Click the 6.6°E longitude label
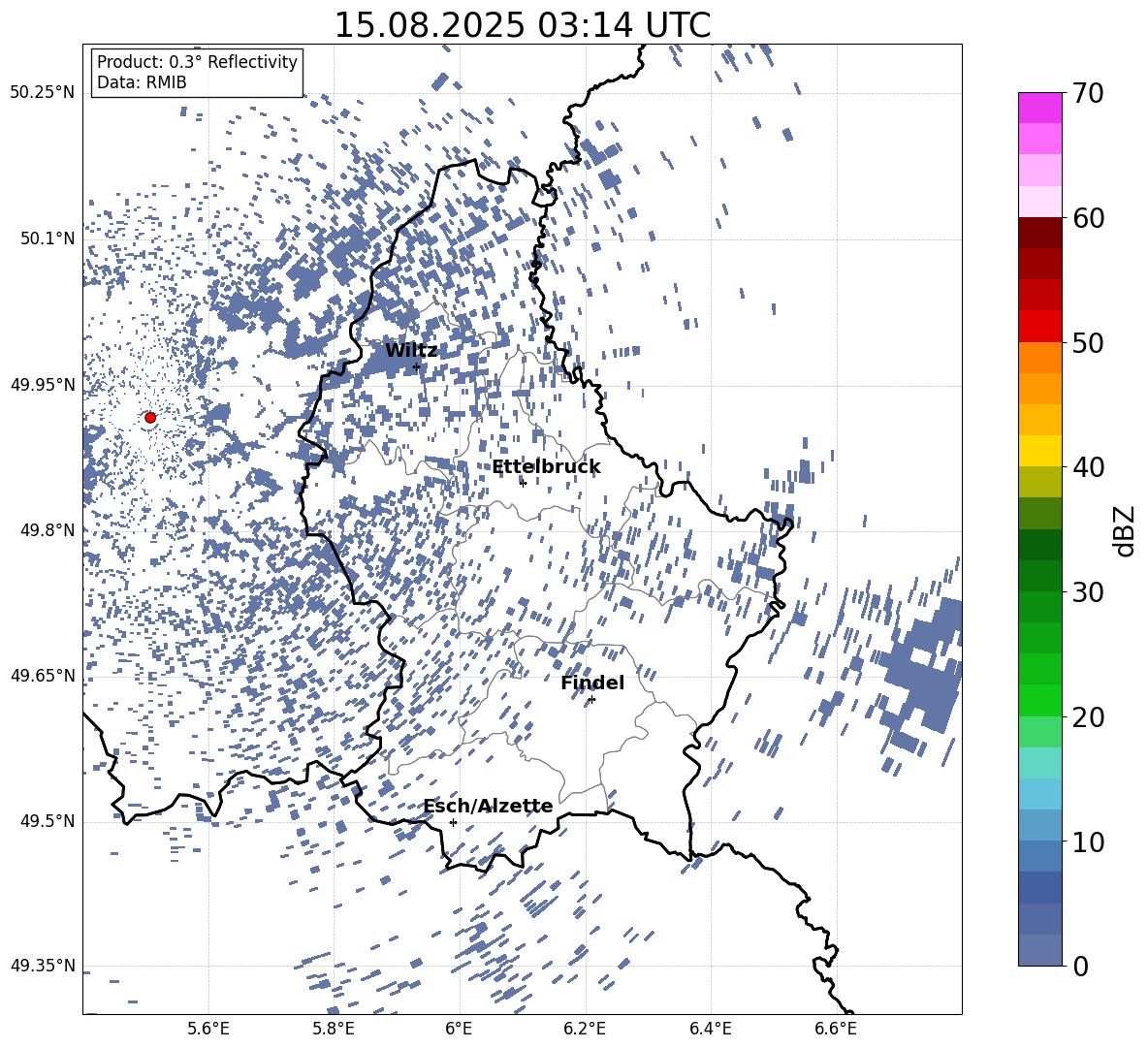Image resolution: width=1148 pixels, height=1048 pixels. (836, 1029)
